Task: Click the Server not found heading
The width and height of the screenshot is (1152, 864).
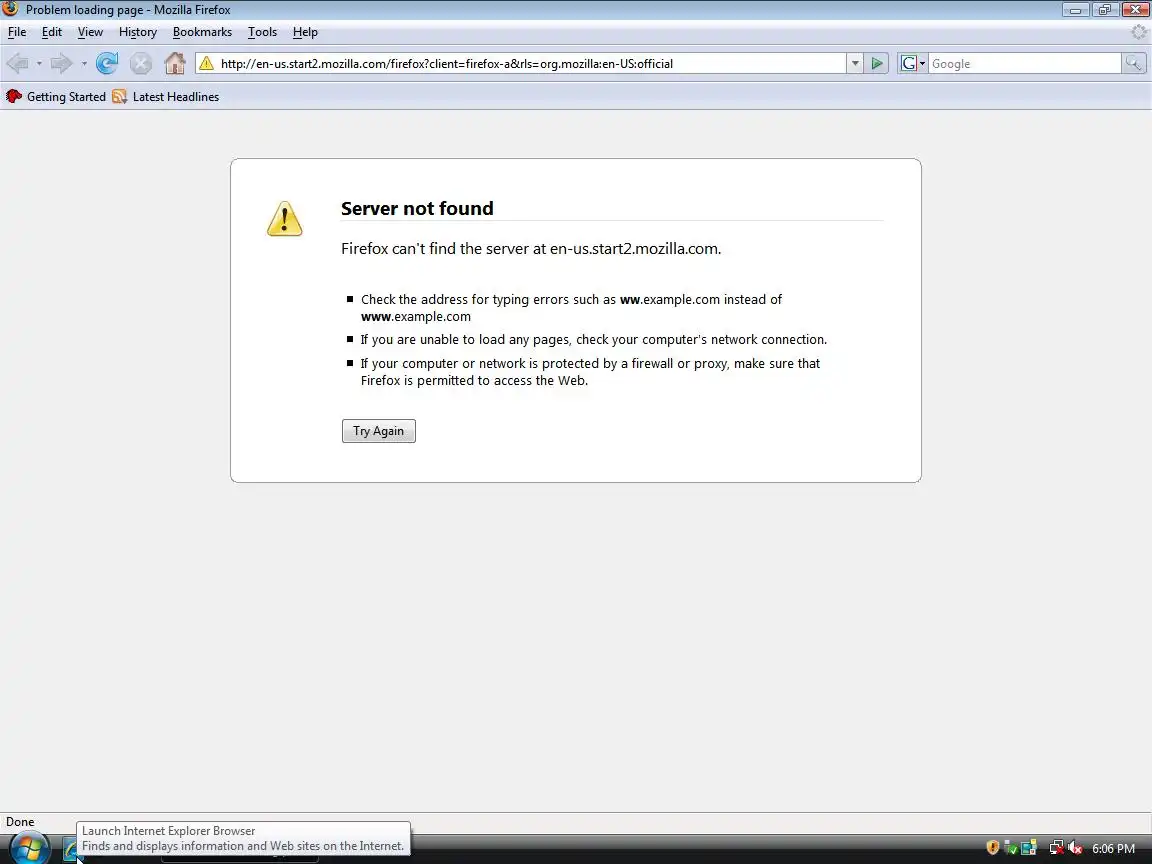Action: tap(417, 209)
